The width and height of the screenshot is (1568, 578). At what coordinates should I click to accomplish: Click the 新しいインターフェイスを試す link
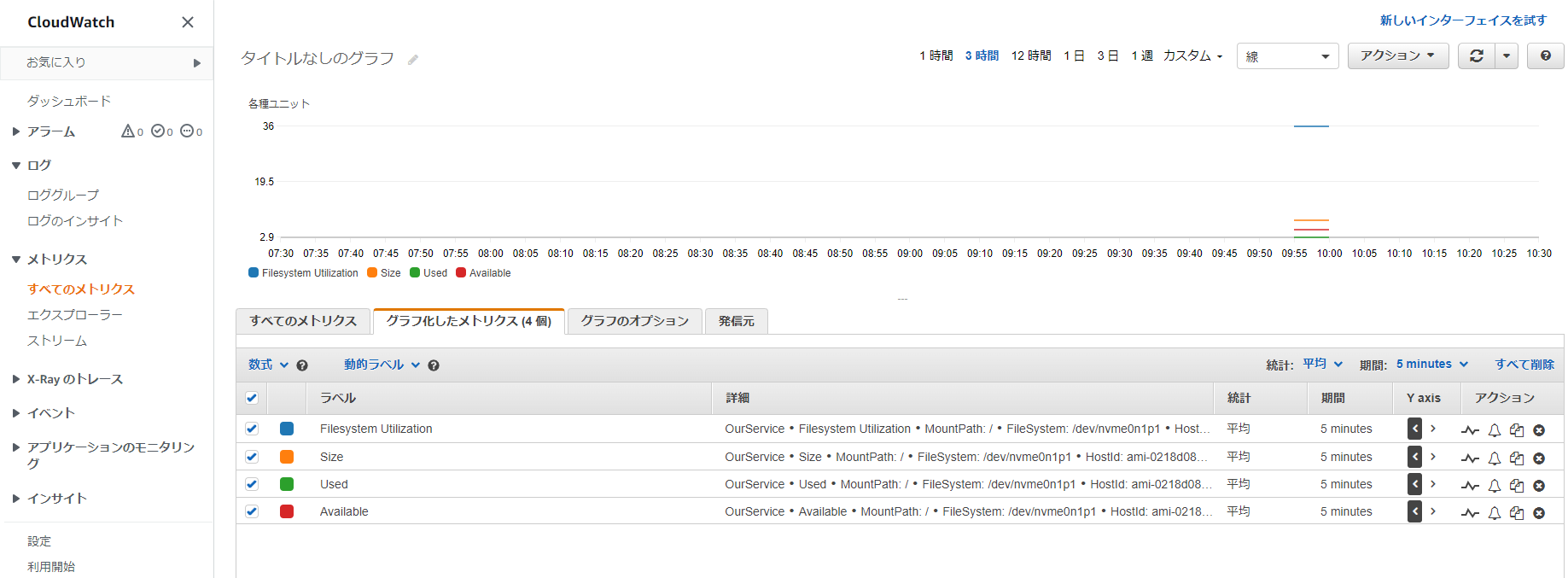(x=1462, y=20)
